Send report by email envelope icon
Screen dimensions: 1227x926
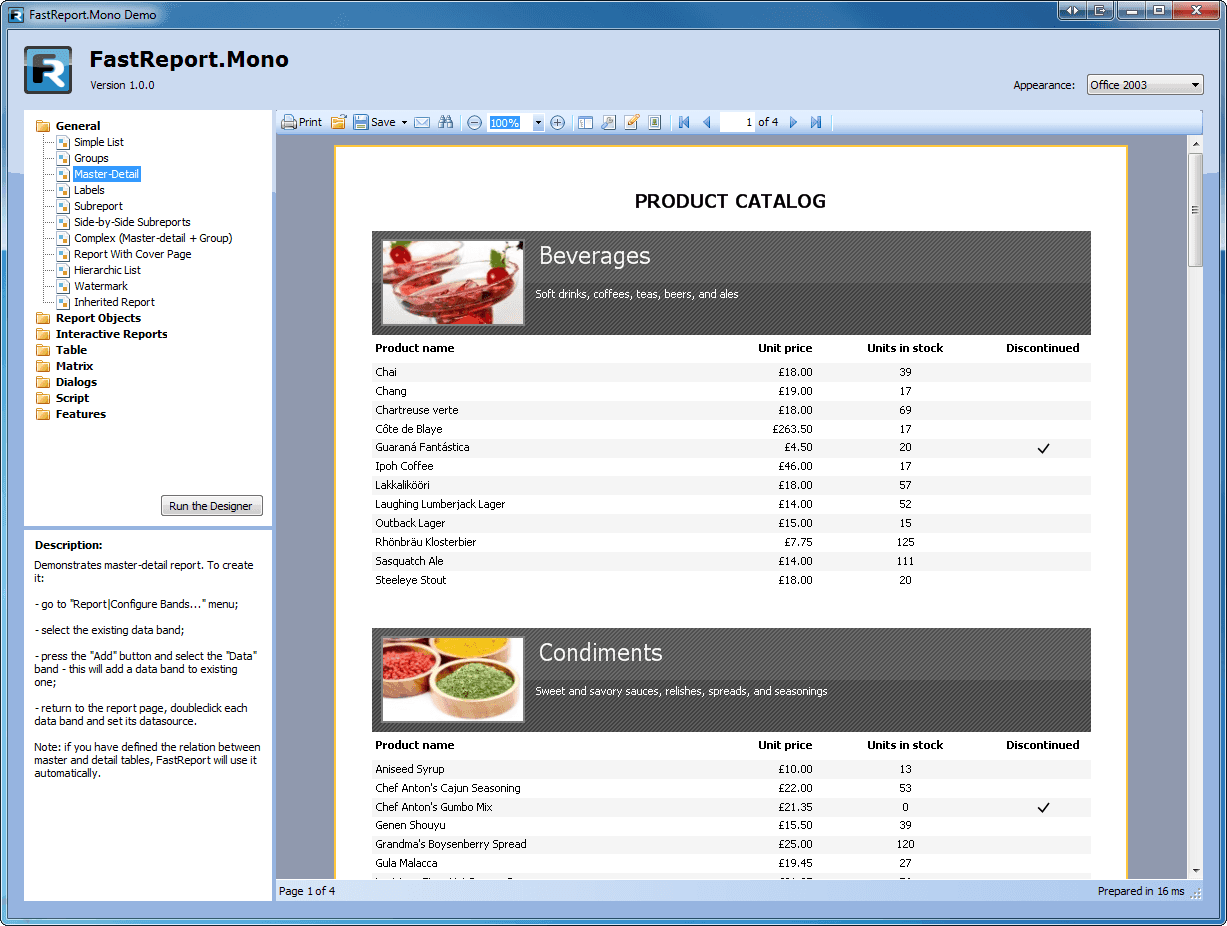[x=422, y=122]
